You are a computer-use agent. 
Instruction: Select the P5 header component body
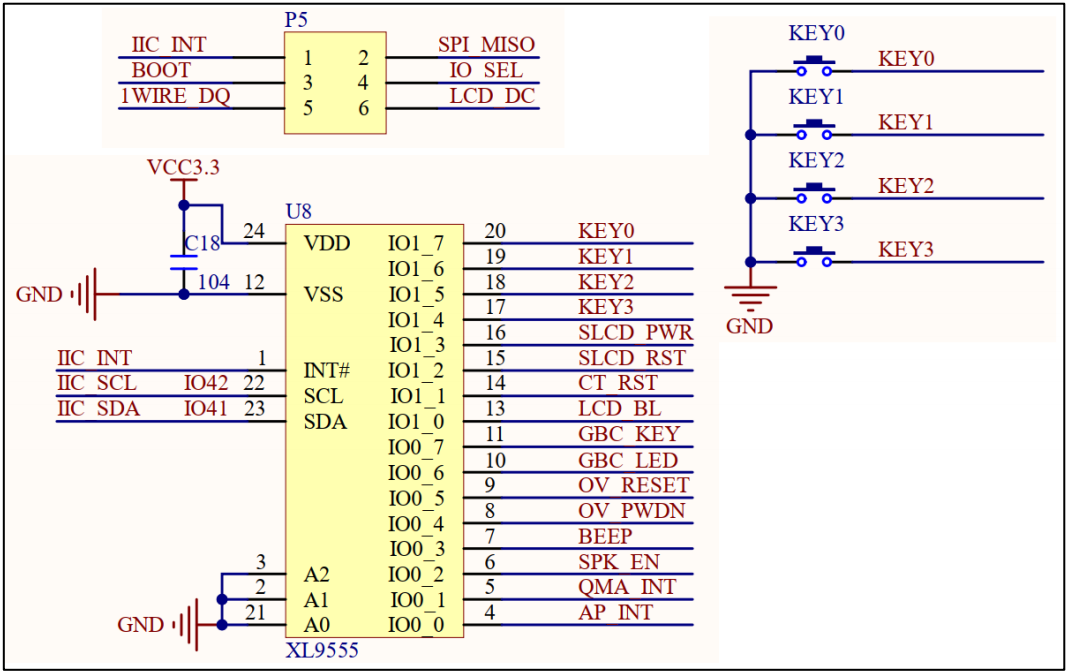335,83
